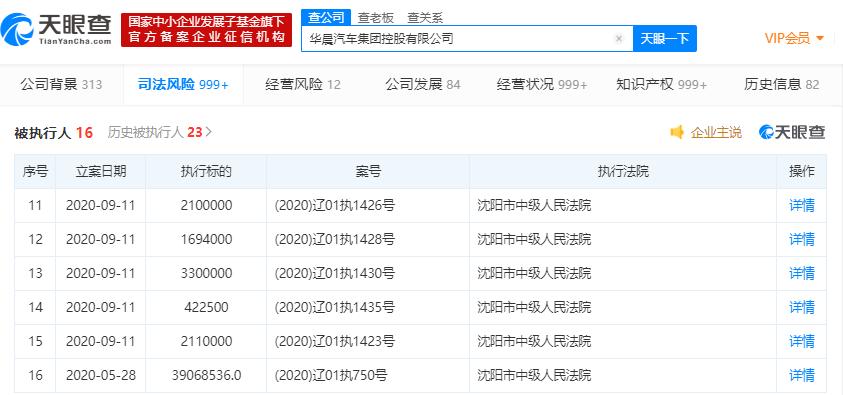Switch to the 查关系 search tab
The width and height of the screenshot is (843, 395).
[x=425, y=18]
